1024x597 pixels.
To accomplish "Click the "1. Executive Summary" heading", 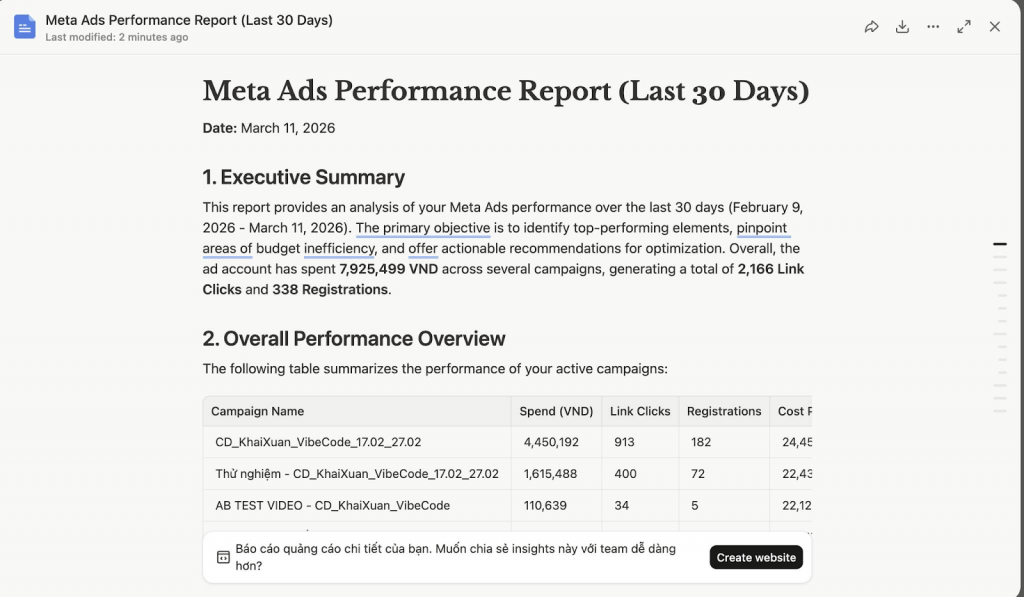I will (x=303, y=178).
